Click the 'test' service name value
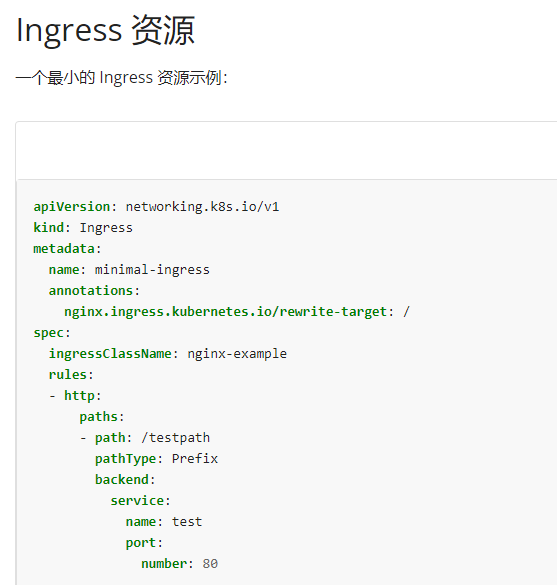 (x=187, y=521)
